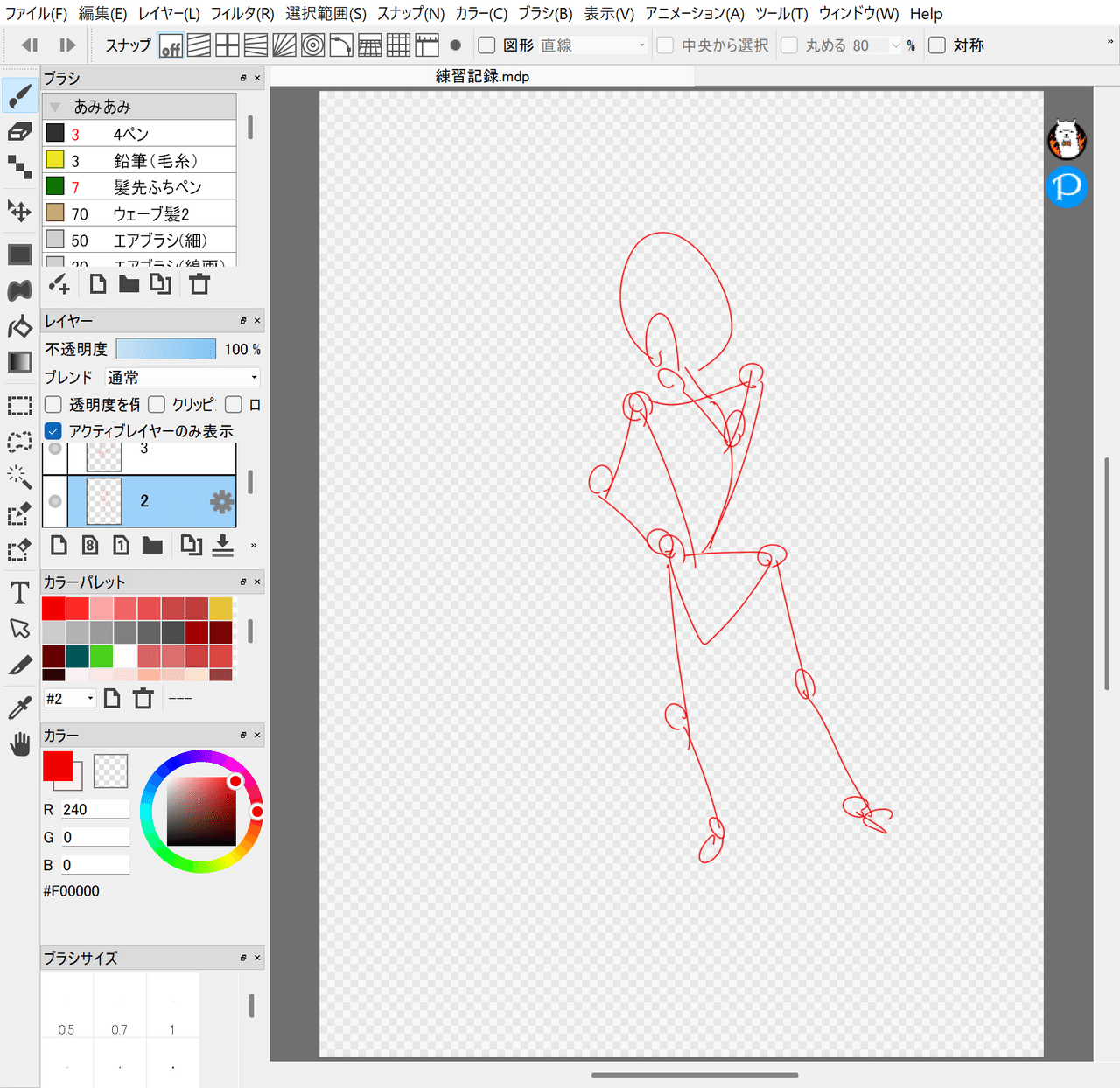This screenshot has height=1088, width=1120.
Task: Select the Gradient tool
Action: 20,362
